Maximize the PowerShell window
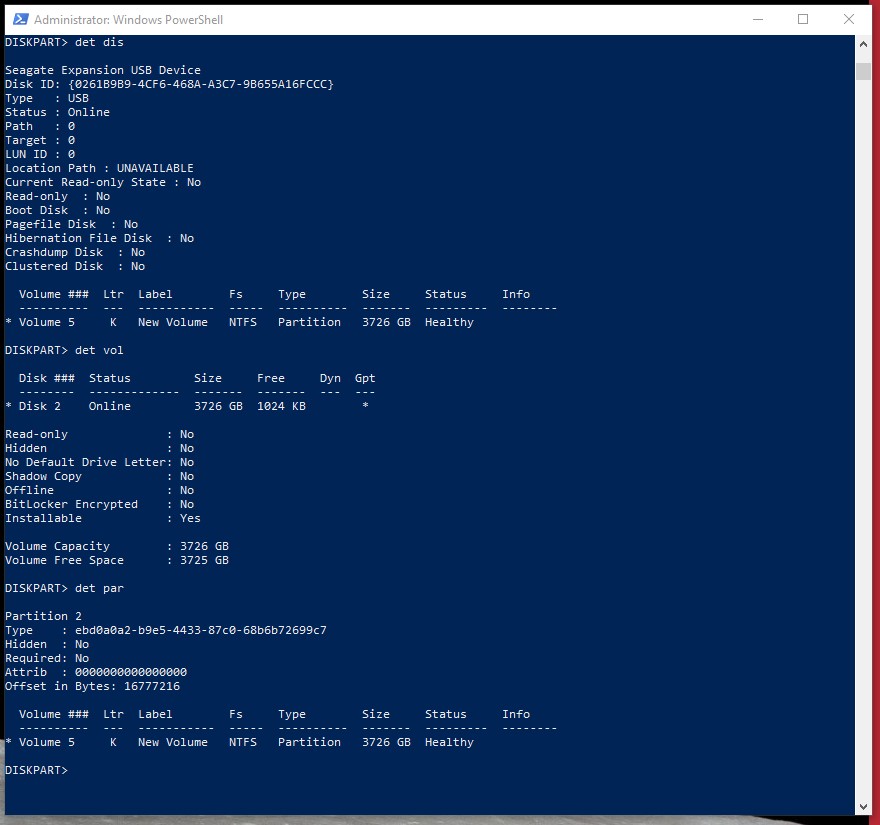Image resolution: width=880 pixels, height=825 pixels. click(802, 19)
